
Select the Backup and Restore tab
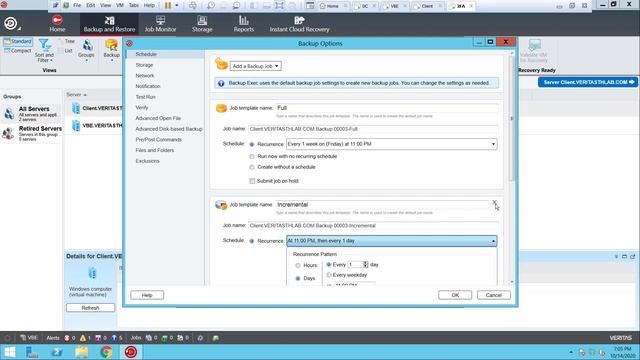pos(109,24)
